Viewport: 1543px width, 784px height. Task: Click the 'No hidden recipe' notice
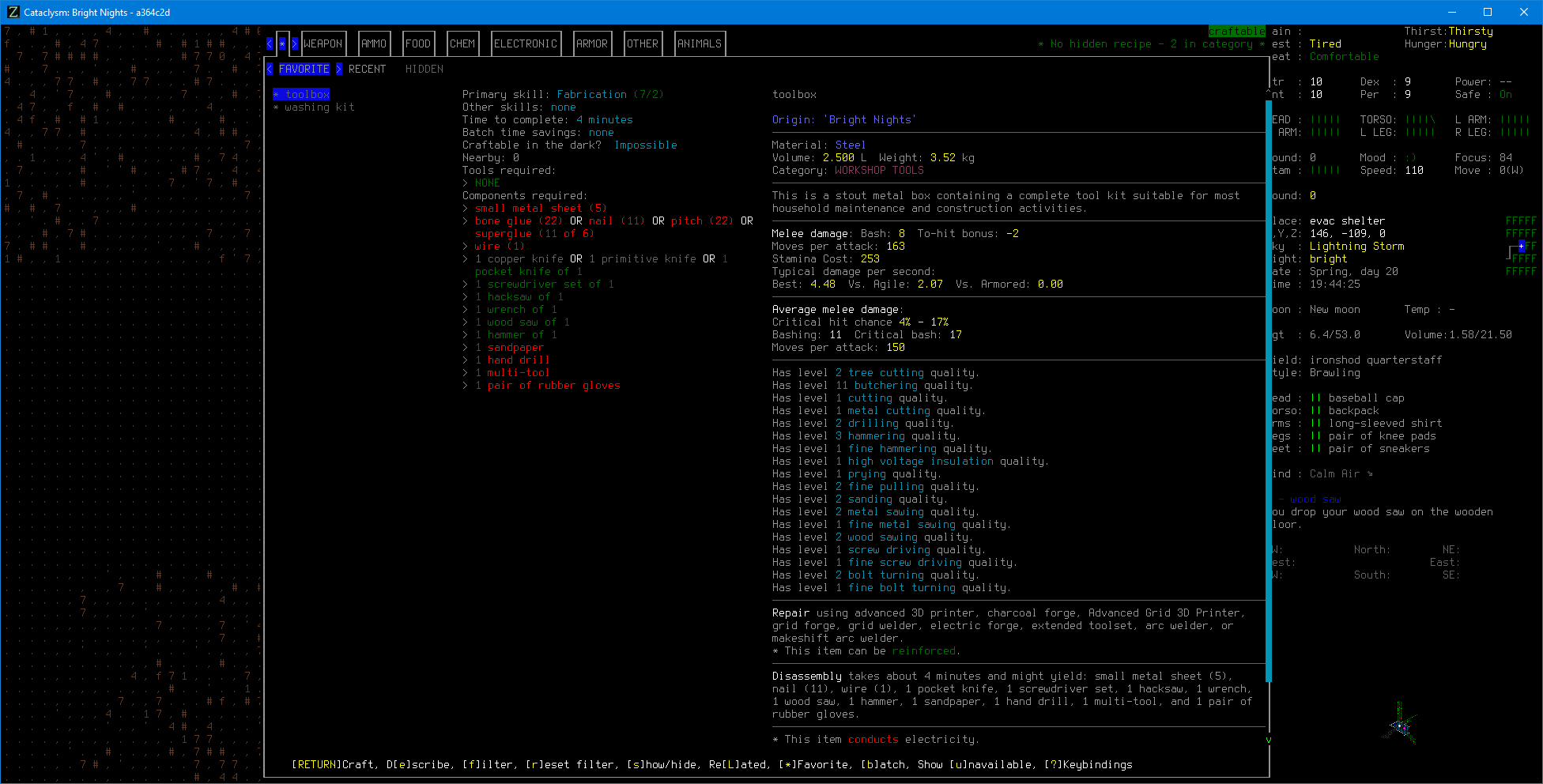point(1101,43)
